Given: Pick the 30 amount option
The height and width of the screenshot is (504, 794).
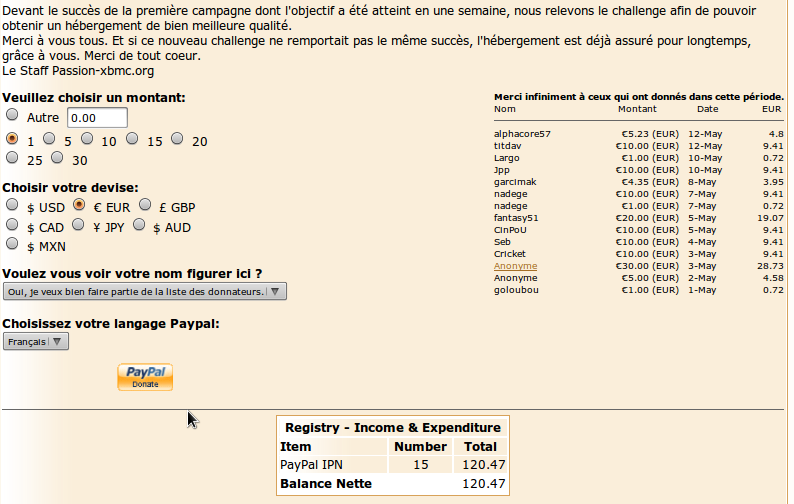Looking at the screenshot, I should pyautogui.click(x=58, y=157).
